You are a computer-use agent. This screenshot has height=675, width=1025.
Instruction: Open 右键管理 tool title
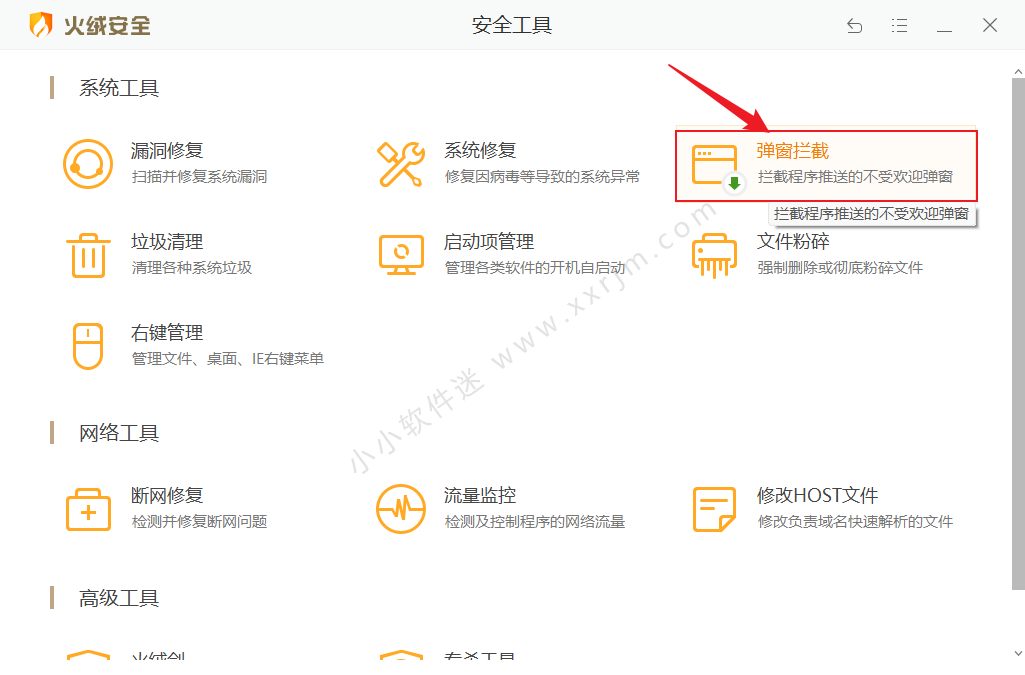tap(167, 333)
